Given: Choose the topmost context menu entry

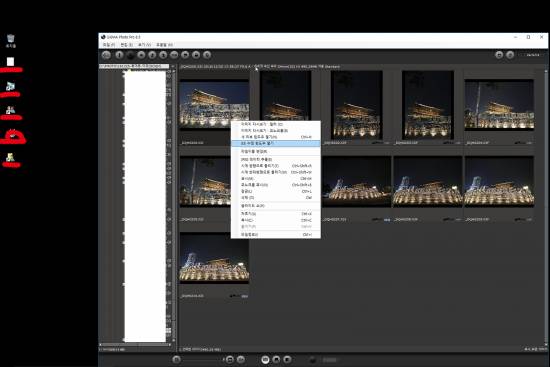Looking at the screenshot, I should 276,124.
